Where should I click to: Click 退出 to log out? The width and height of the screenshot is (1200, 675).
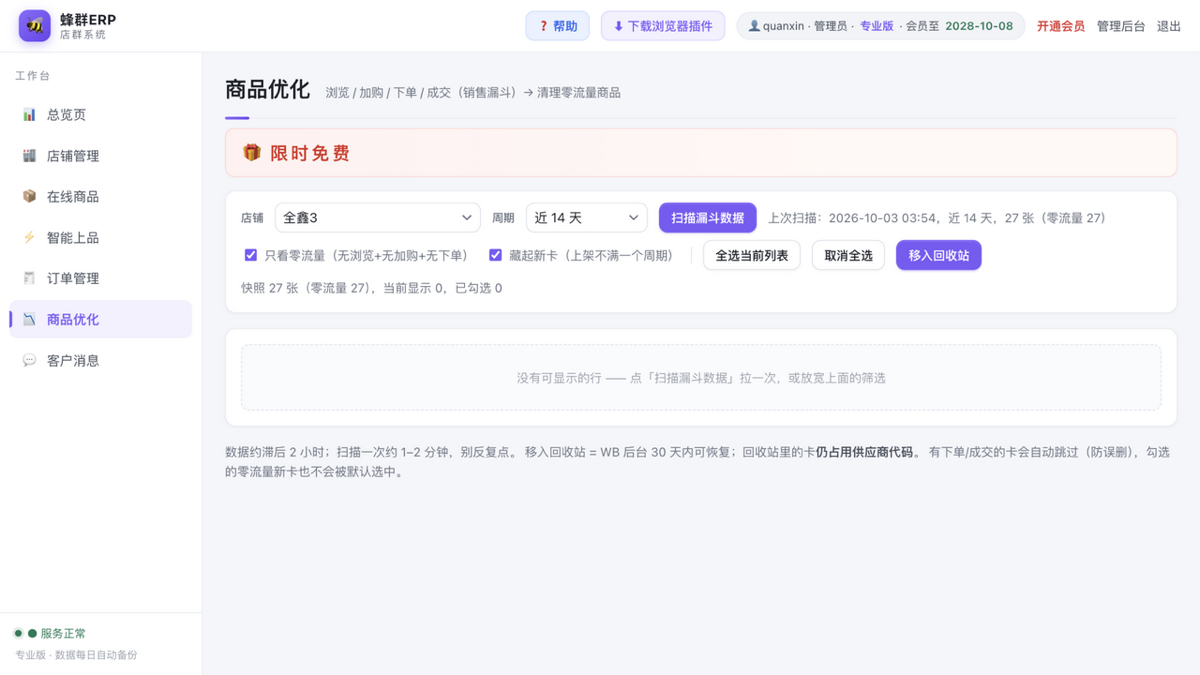coord(1169,26)
